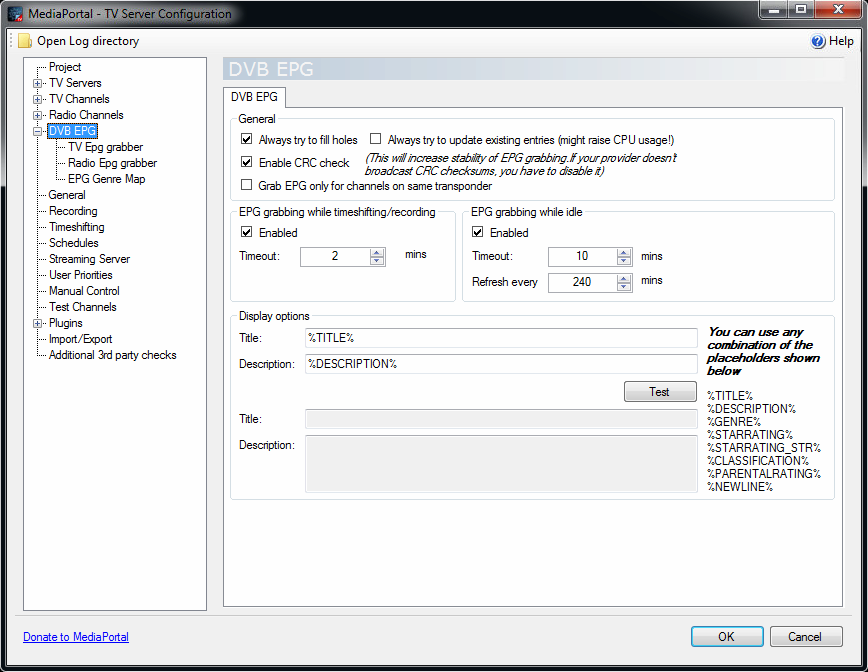Select Schedules in the tree
This screenshot has width=868, height=672.
(74, 244)
